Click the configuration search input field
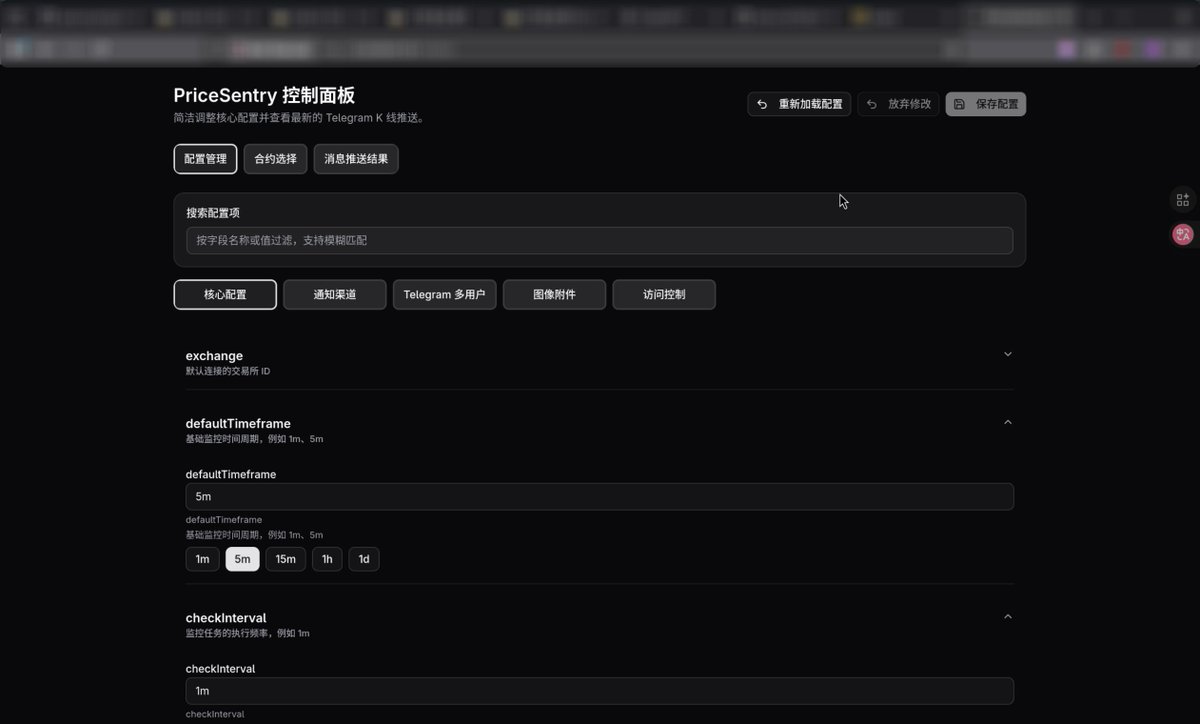 pos(599,240)
